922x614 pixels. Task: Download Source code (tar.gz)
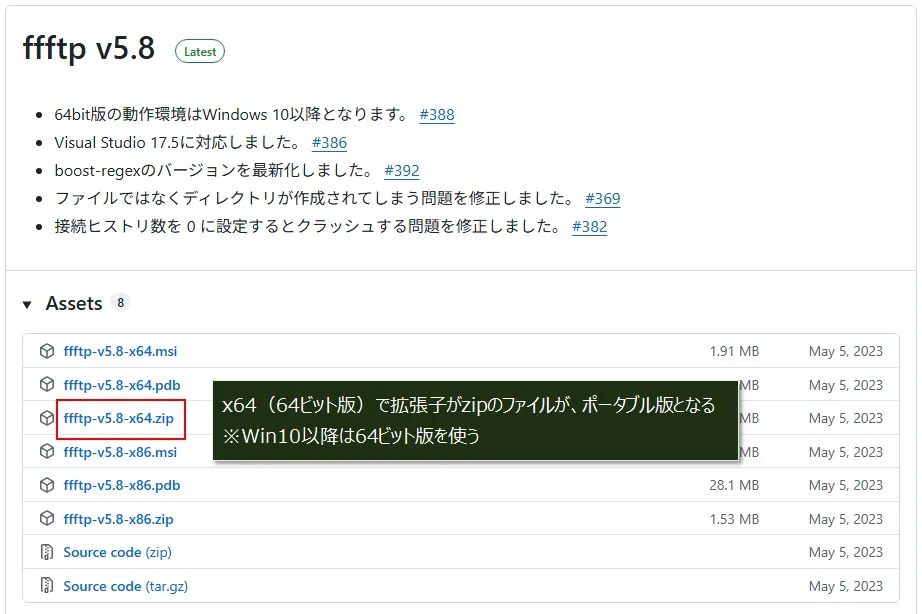(125, 586)
